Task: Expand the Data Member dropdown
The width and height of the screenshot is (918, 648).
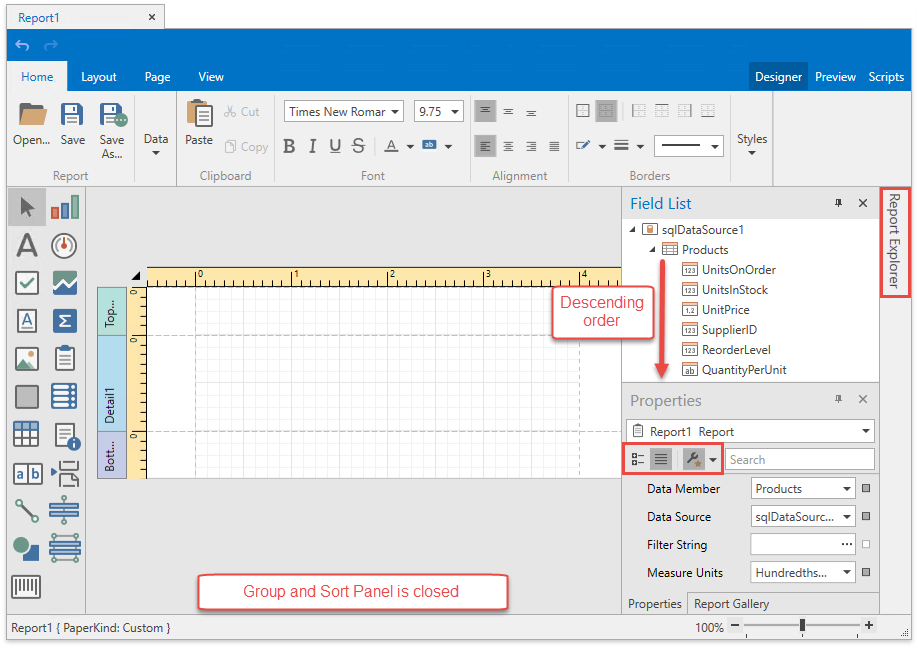Action: click(x=847, y=489)
